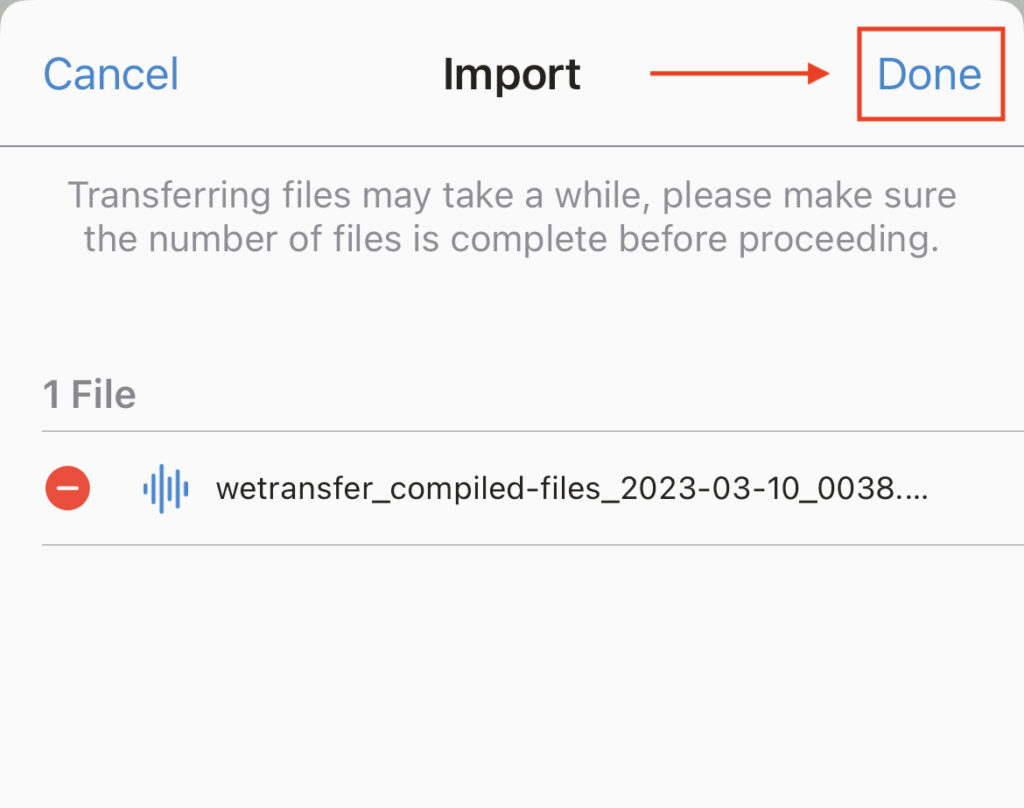1024x808 pixels.
Task: Click the Import dialog title
Action: (511, 74)
